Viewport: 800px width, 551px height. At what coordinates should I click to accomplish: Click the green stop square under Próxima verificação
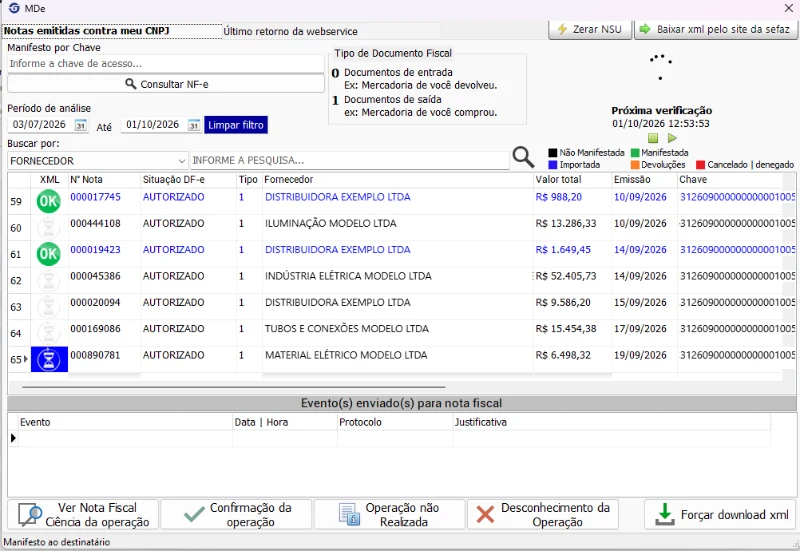[x=653, y=138]
